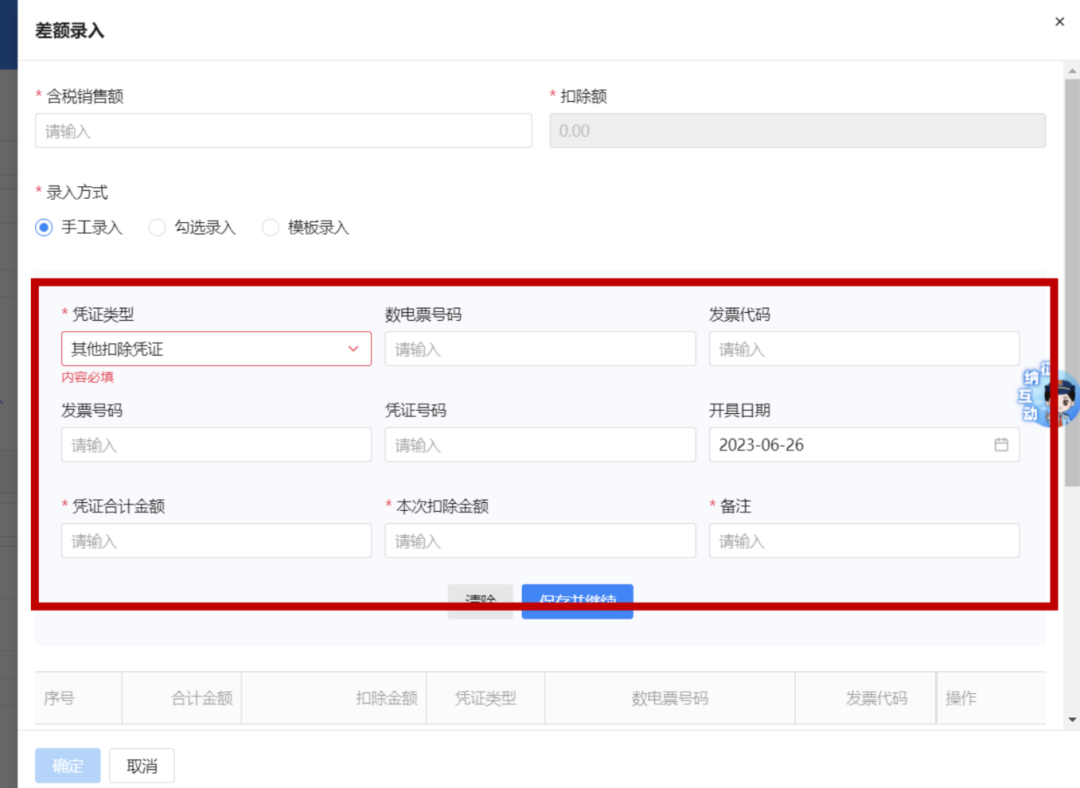Select 勾选录入 radio option
Screen dimensions: 1080x788
(157, 228)
